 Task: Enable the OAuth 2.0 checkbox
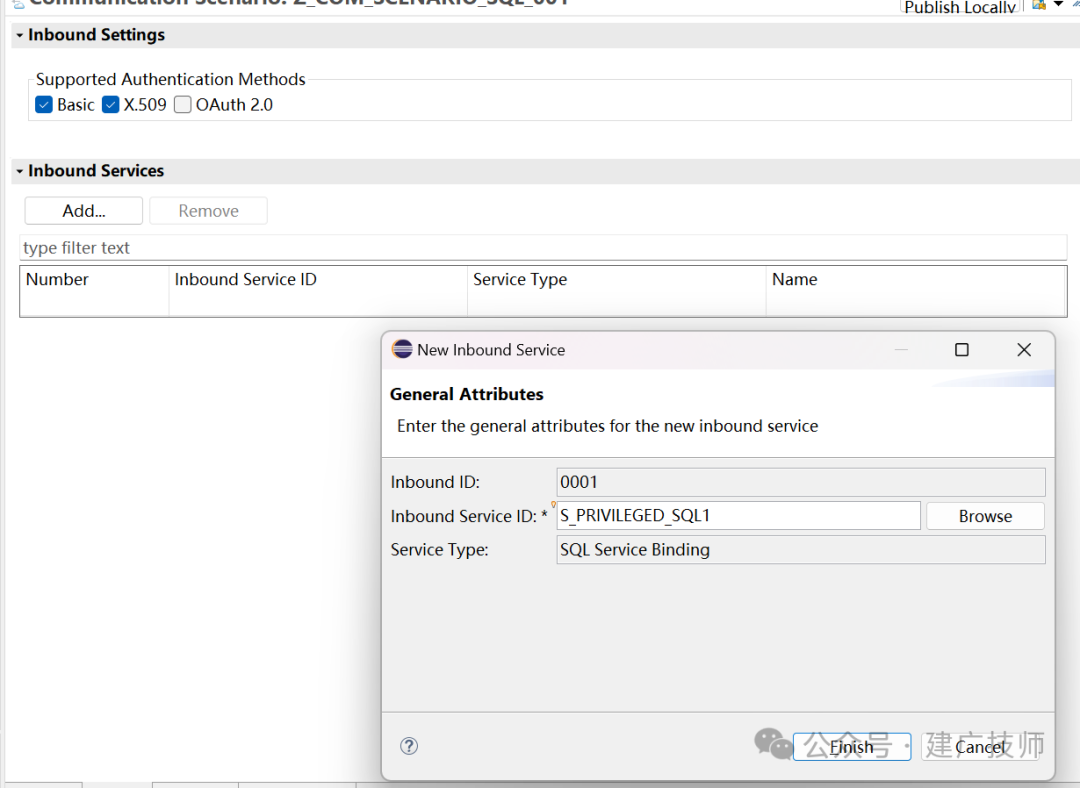[183, 105]
